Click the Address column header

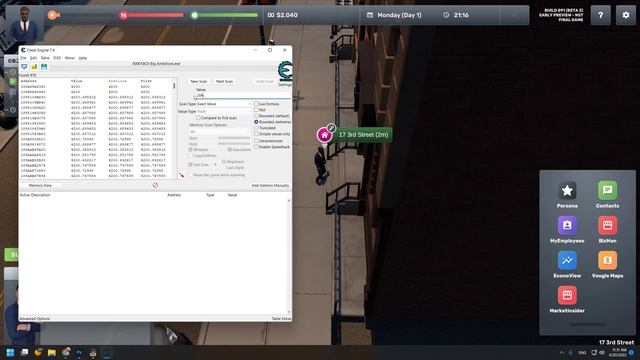tap(29, 81)
